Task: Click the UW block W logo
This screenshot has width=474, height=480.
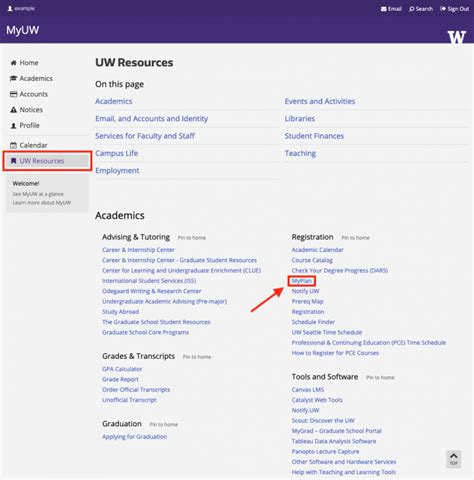Action: (456, 37)
